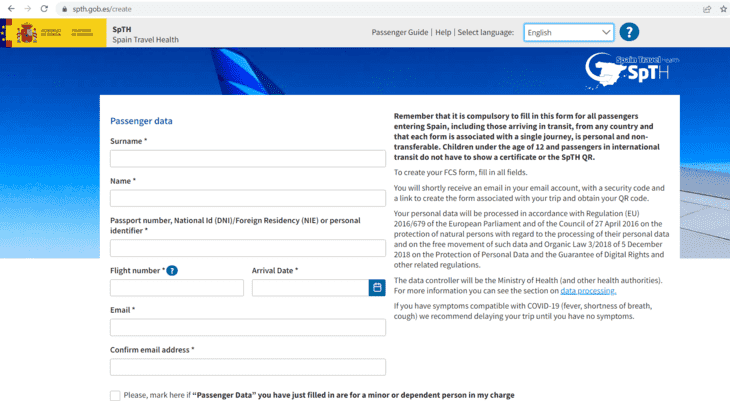Screen dimensions: 730x401
Task: Open the English language dropdown
Action: click(568, 33)
